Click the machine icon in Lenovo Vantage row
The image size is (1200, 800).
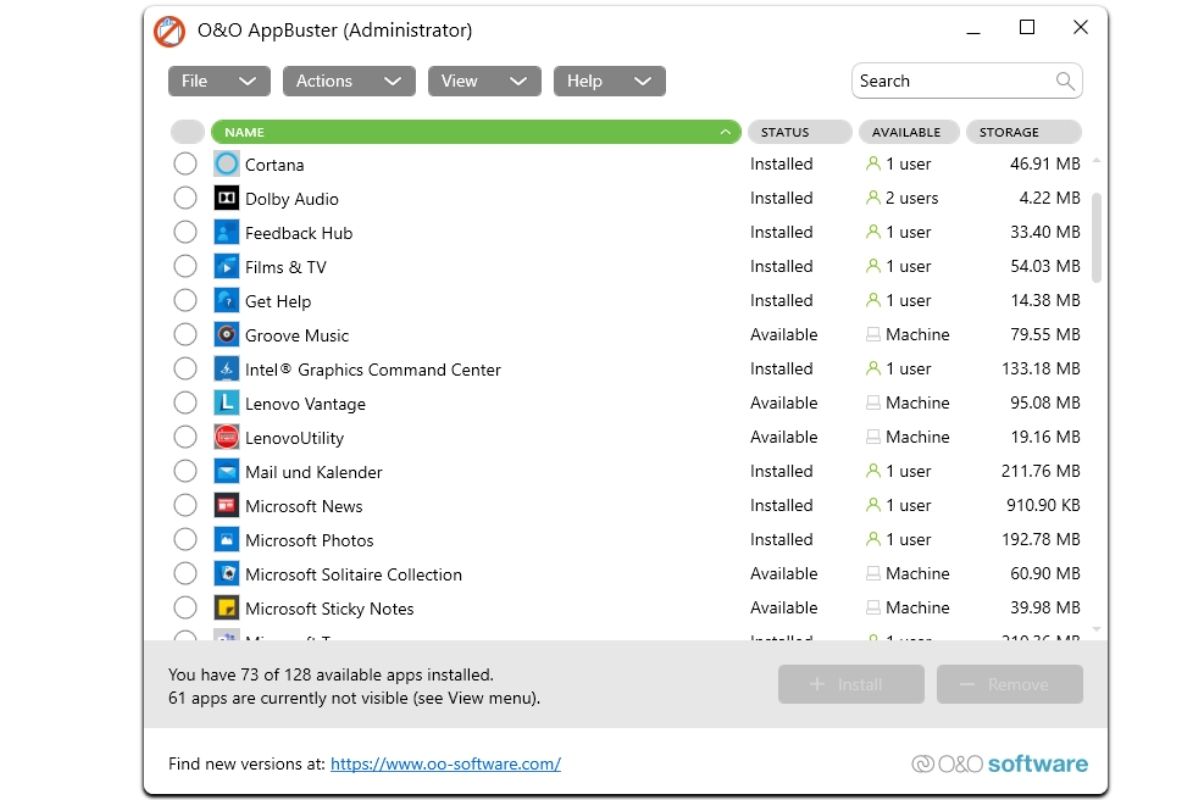pyautogui.click(x=873, y=403)
